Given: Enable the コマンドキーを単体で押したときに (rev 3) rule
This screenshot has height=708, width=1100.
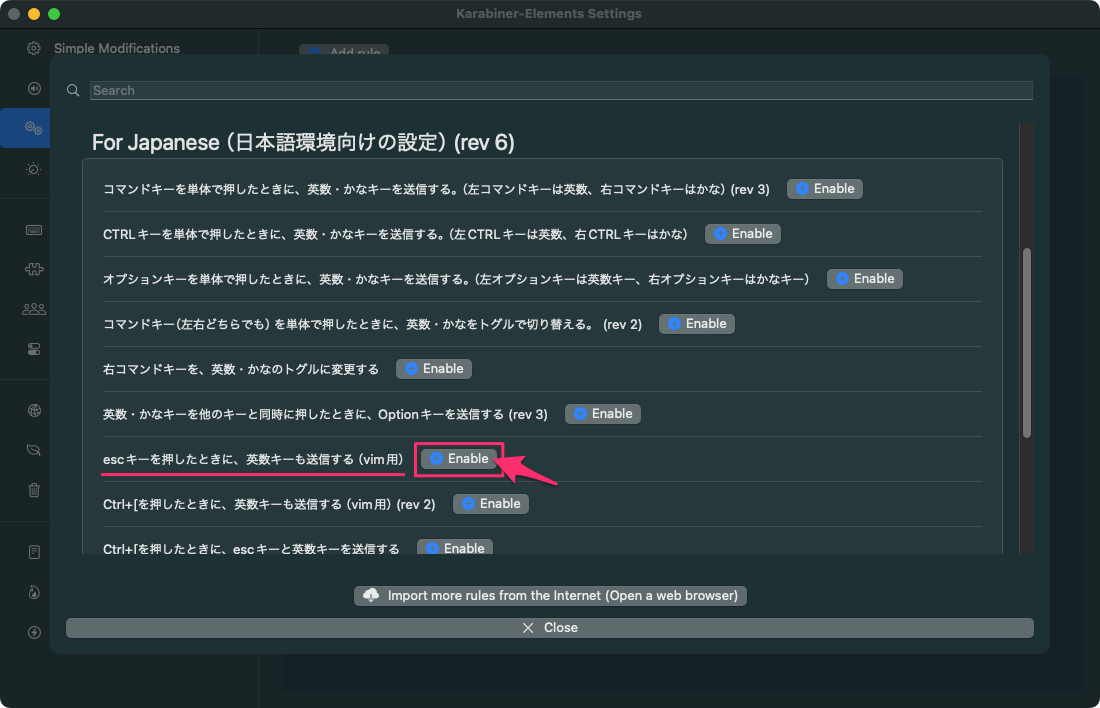Looking at the screenshot, I should click(824, 189).
